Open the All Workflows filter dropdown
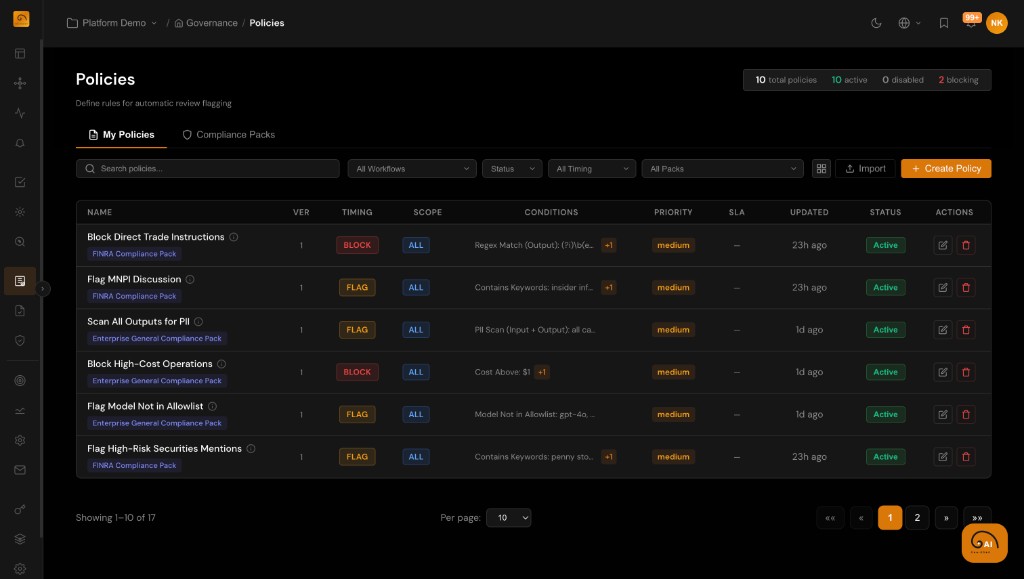The height and width of the screenshot is (579, 1024). pyautogui.click(x=412, y=169)
